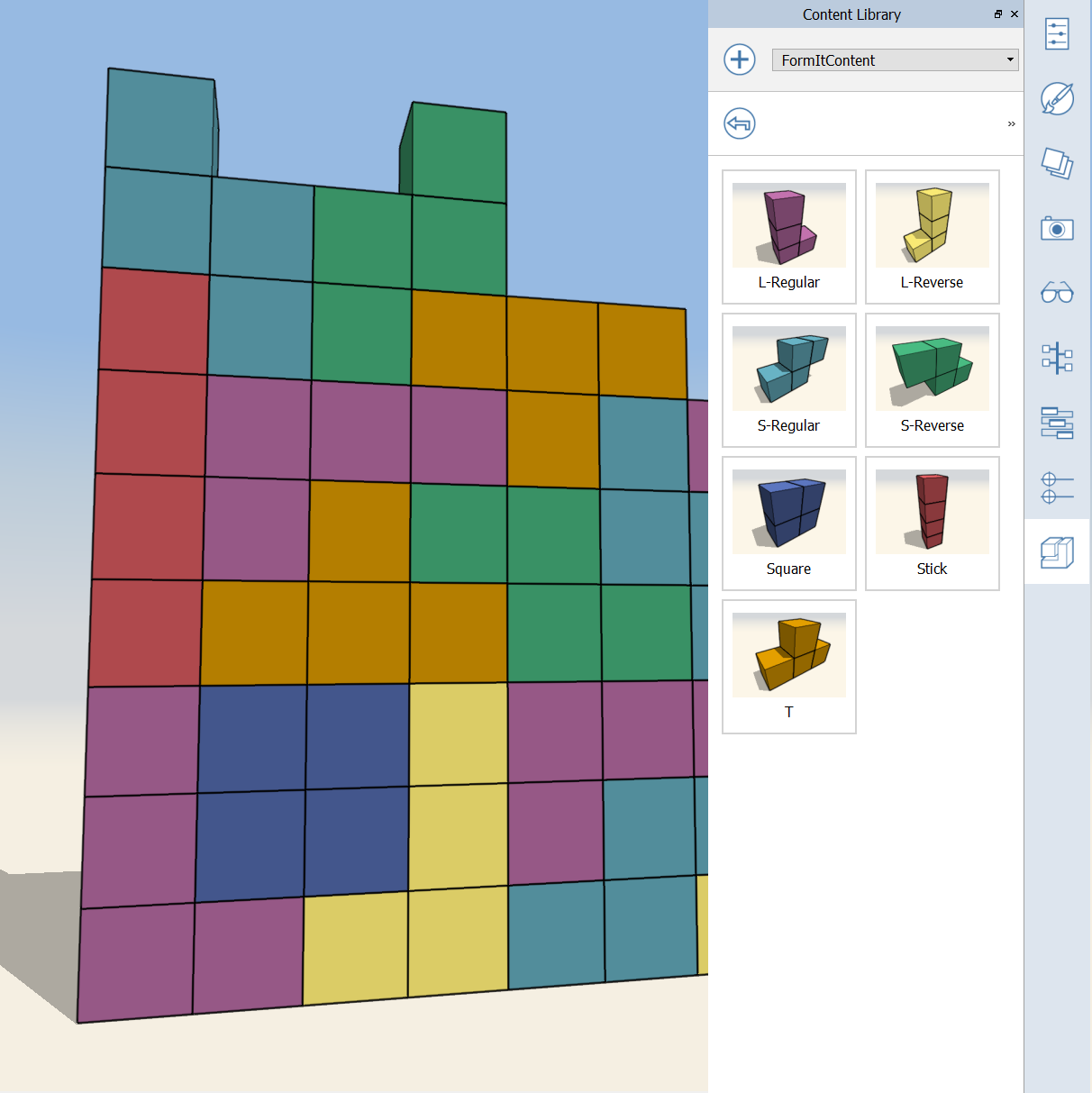Click the back arrow in Content Library

[x=740, y=123]
